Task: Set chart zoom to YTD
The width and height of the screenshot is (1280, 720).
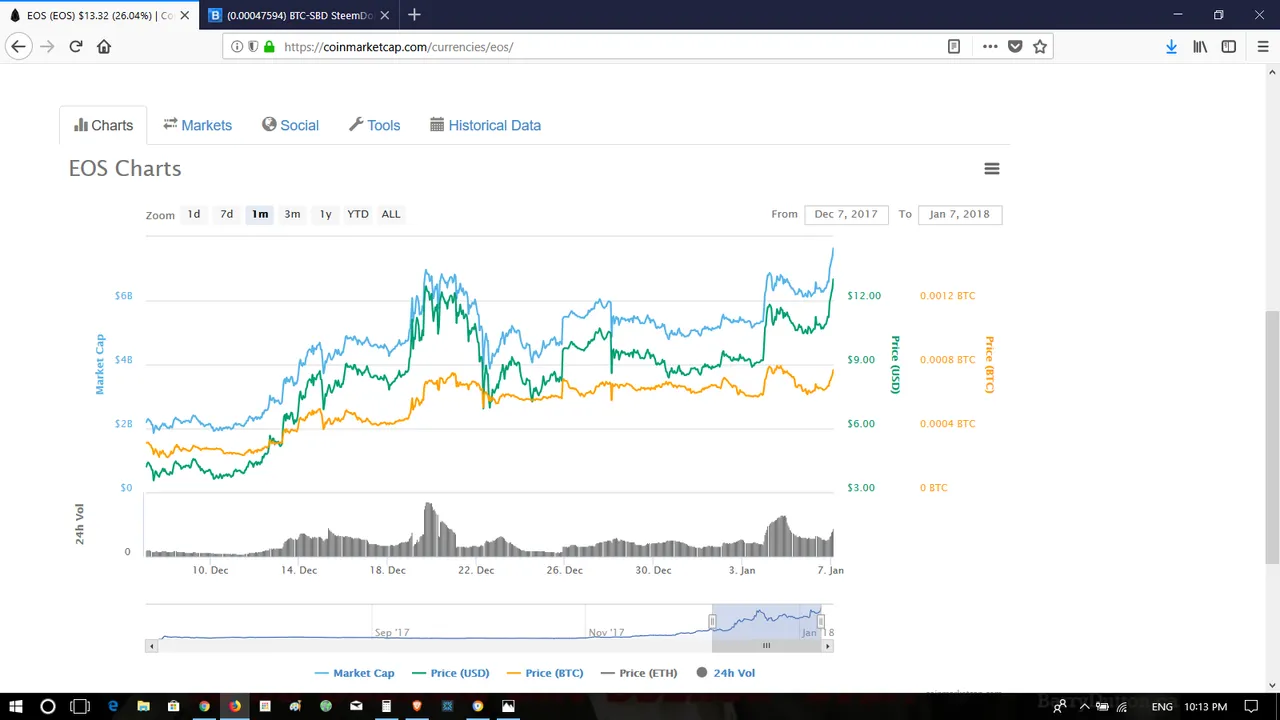Action: click(358, 214)
